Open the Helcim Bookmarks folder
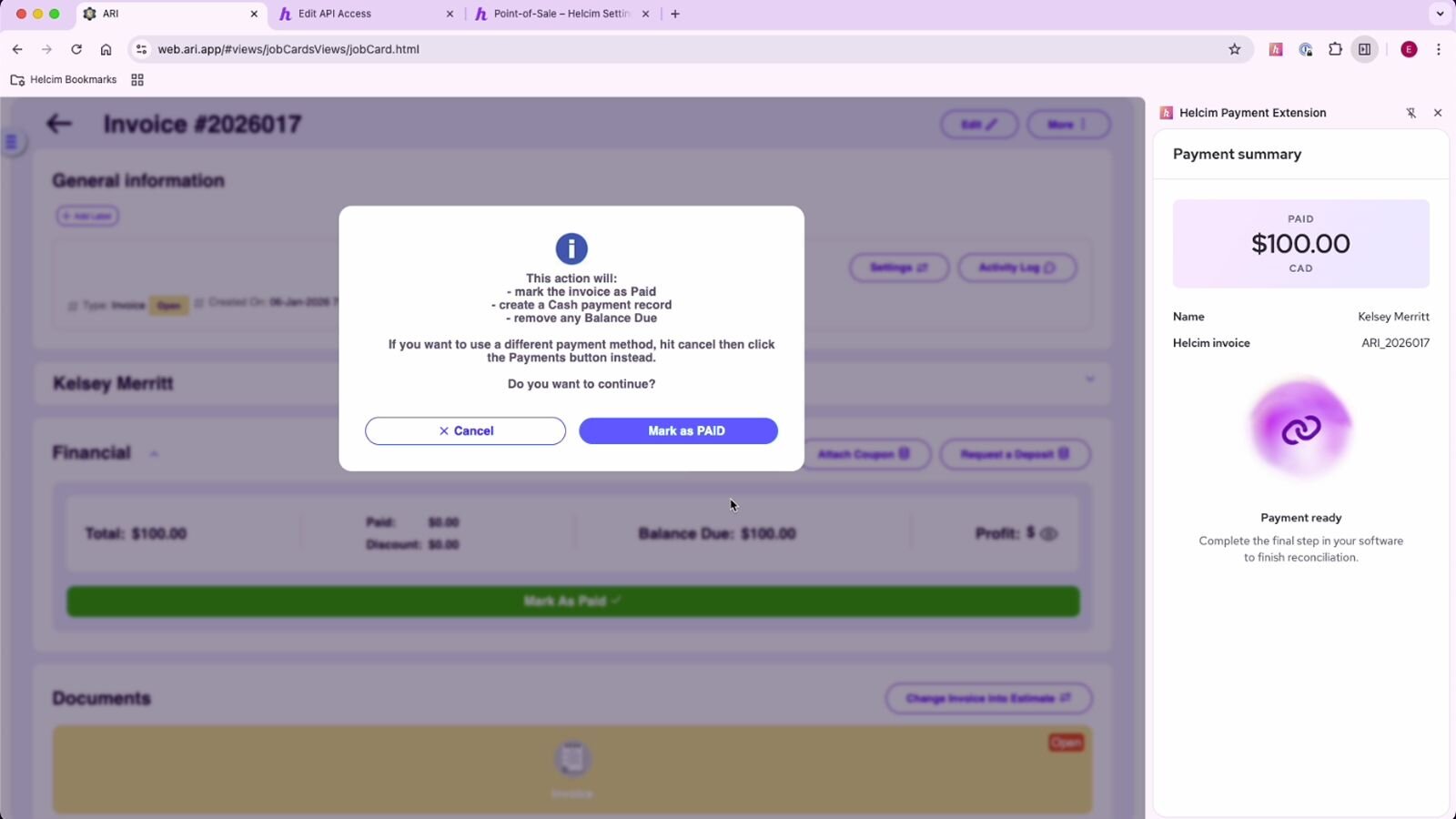This screenshot has width=1456, height=819. point(64,80)
